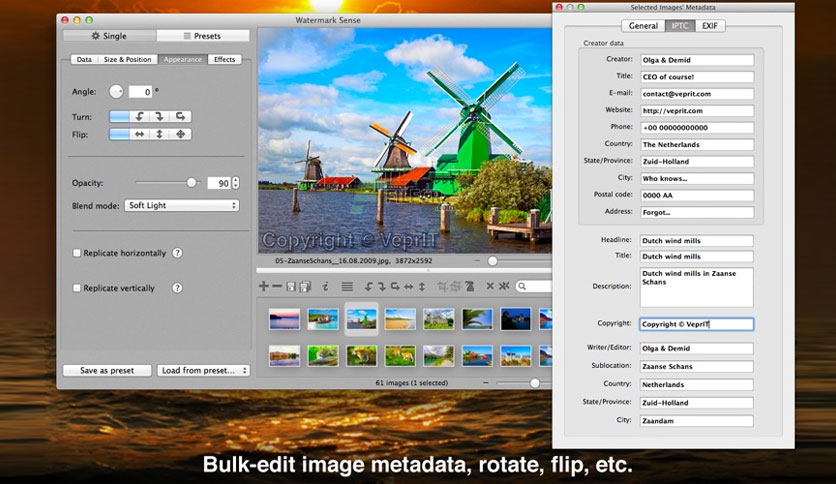Screen dimensions: 836x484
Task: Click the E-mail field contact@veprit.com
Action: click(x=697, y=94)
